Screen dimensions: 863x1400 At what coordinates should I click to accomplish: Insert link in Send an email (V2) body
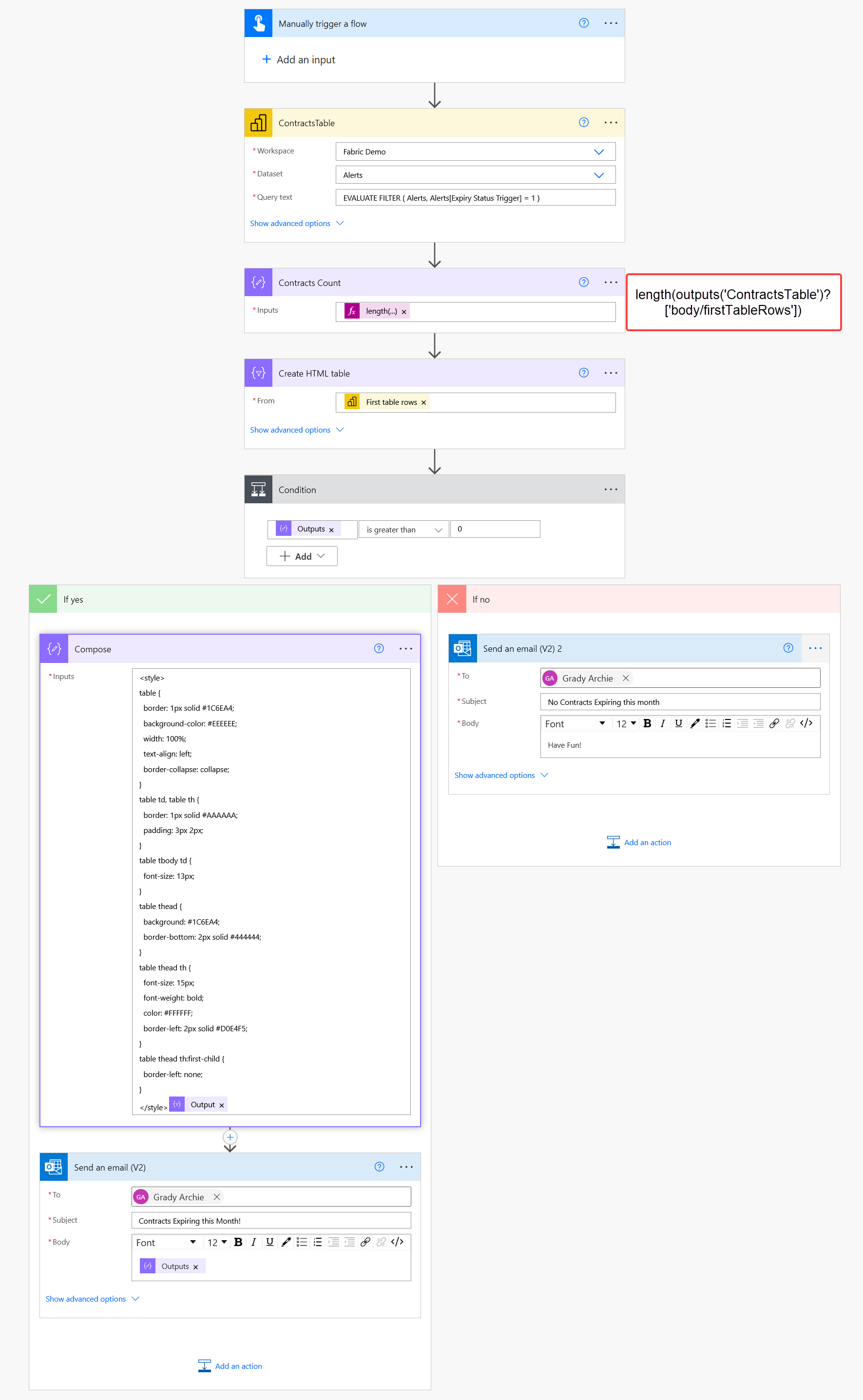(x=365, y=1243)
